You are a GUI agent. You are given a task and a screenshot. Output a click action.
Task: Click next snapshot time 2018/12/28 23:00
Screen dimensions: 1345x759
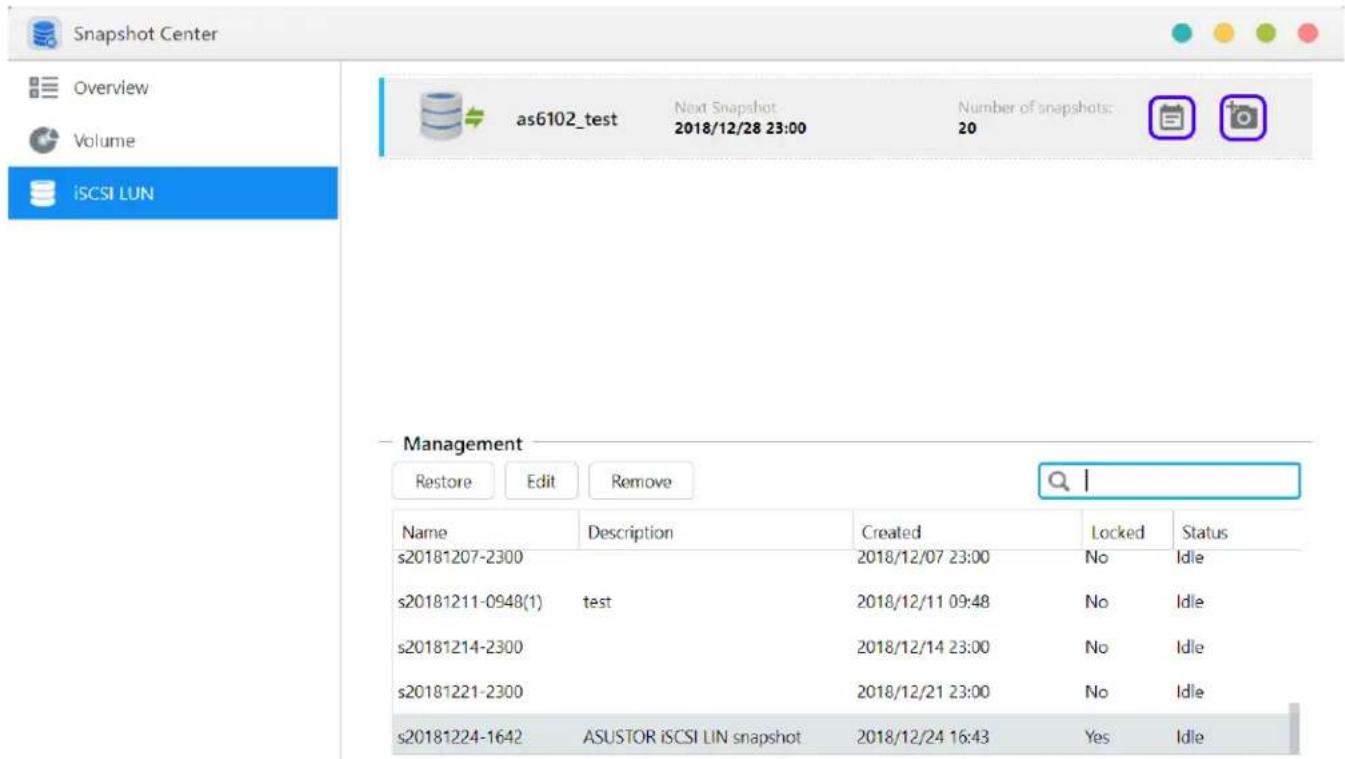[x=740, y=128]
